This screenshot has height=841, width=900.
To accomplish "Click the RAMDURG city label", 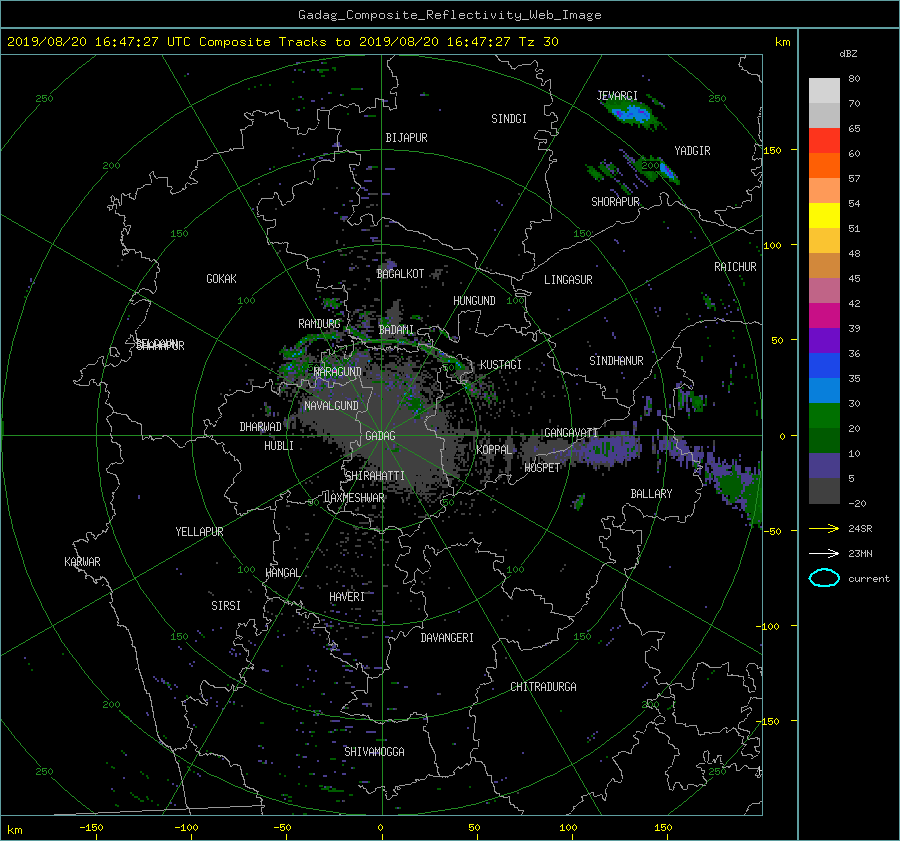I will point(319,324).
